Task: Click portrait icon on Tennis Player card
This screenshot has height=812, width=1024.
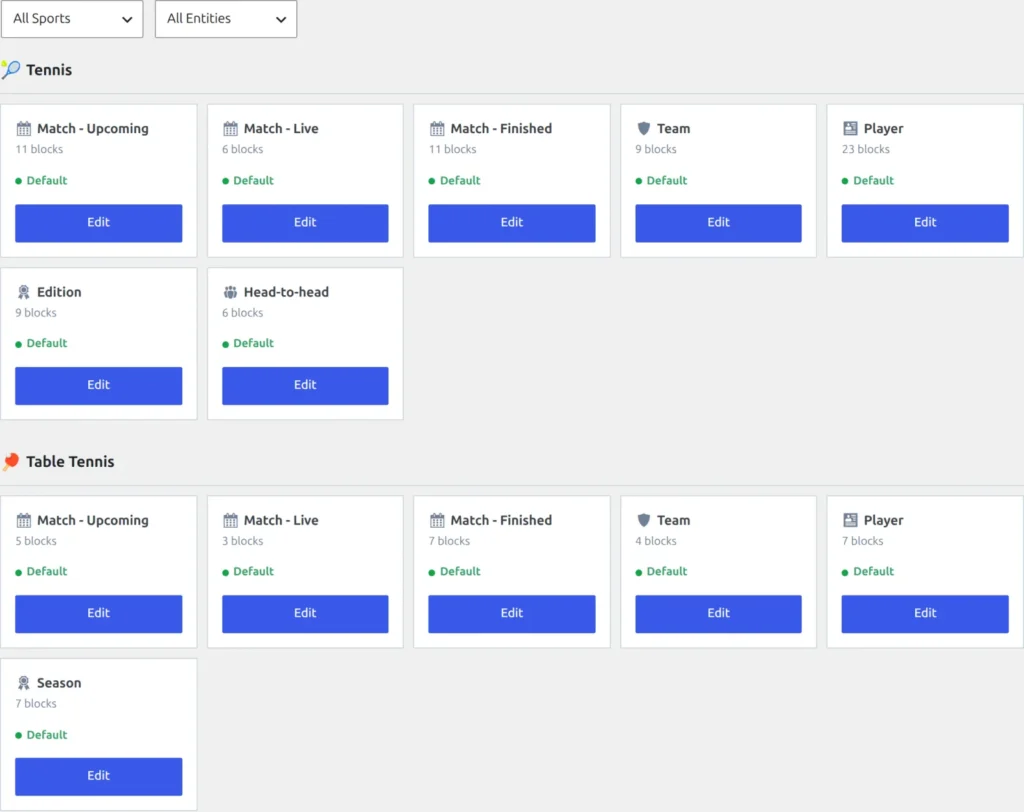Action: [x=850, y=128]
